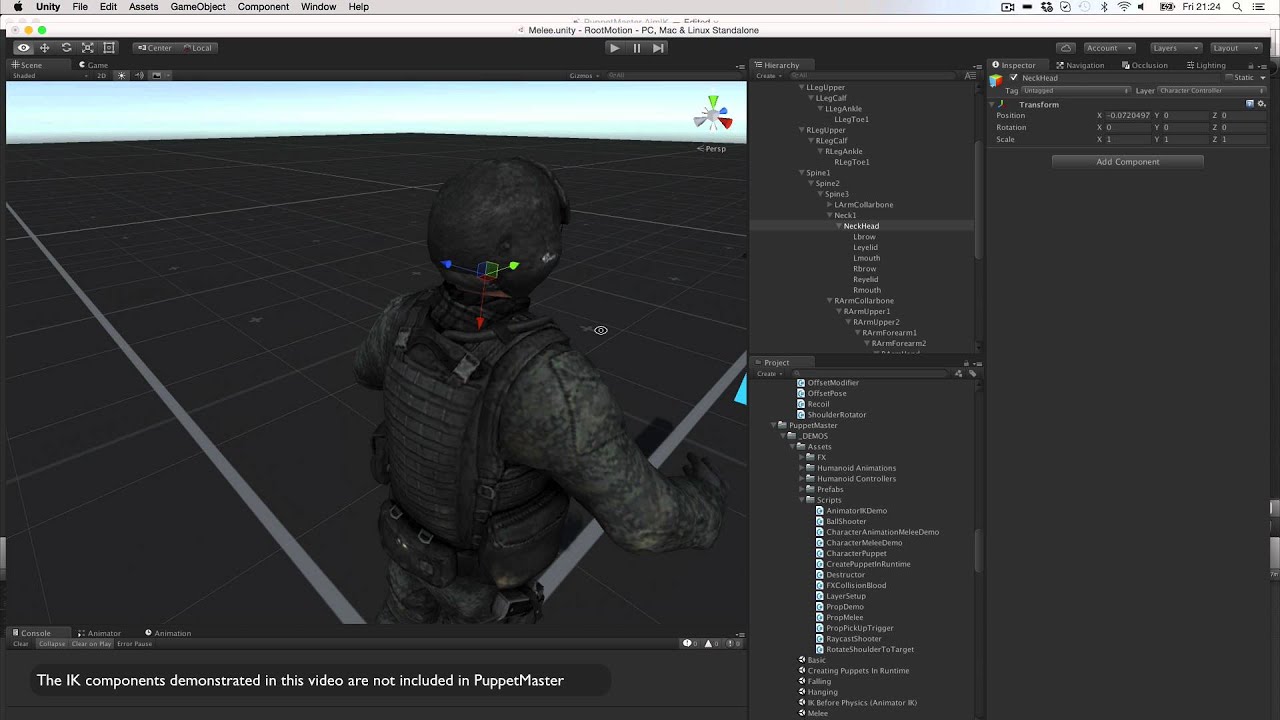Viewport: 1280px width, 720px height.
Task: Switch to the Navigation tab
Action: click(1080, 65)
